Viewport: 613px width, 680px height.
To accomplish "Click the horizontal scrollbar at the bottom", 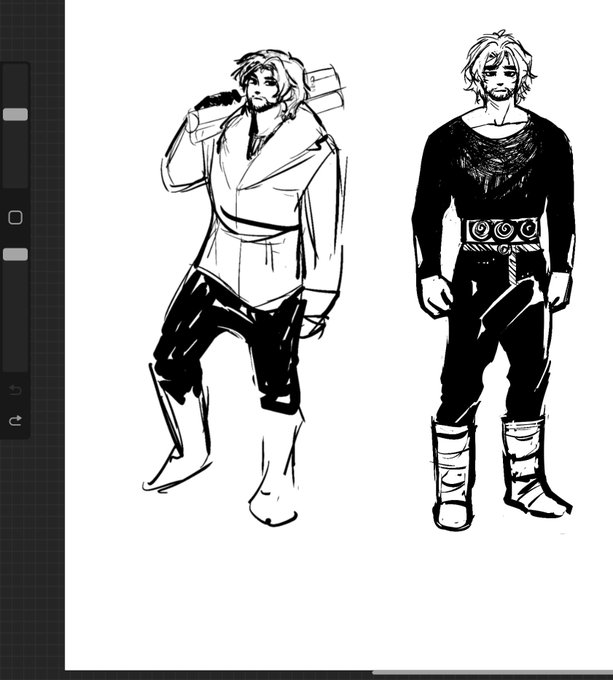I will 493,673.
